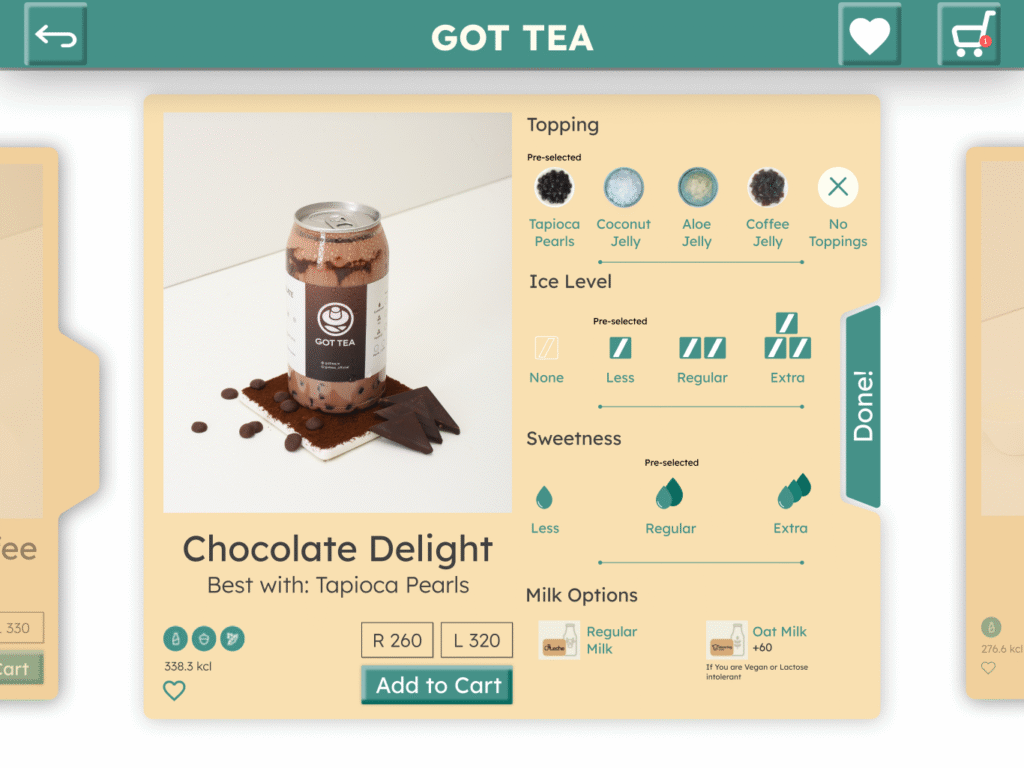The width and height of the screenshot is (1024, 768).
Task: Select Oat Milk option
Action: coord(758,640)
